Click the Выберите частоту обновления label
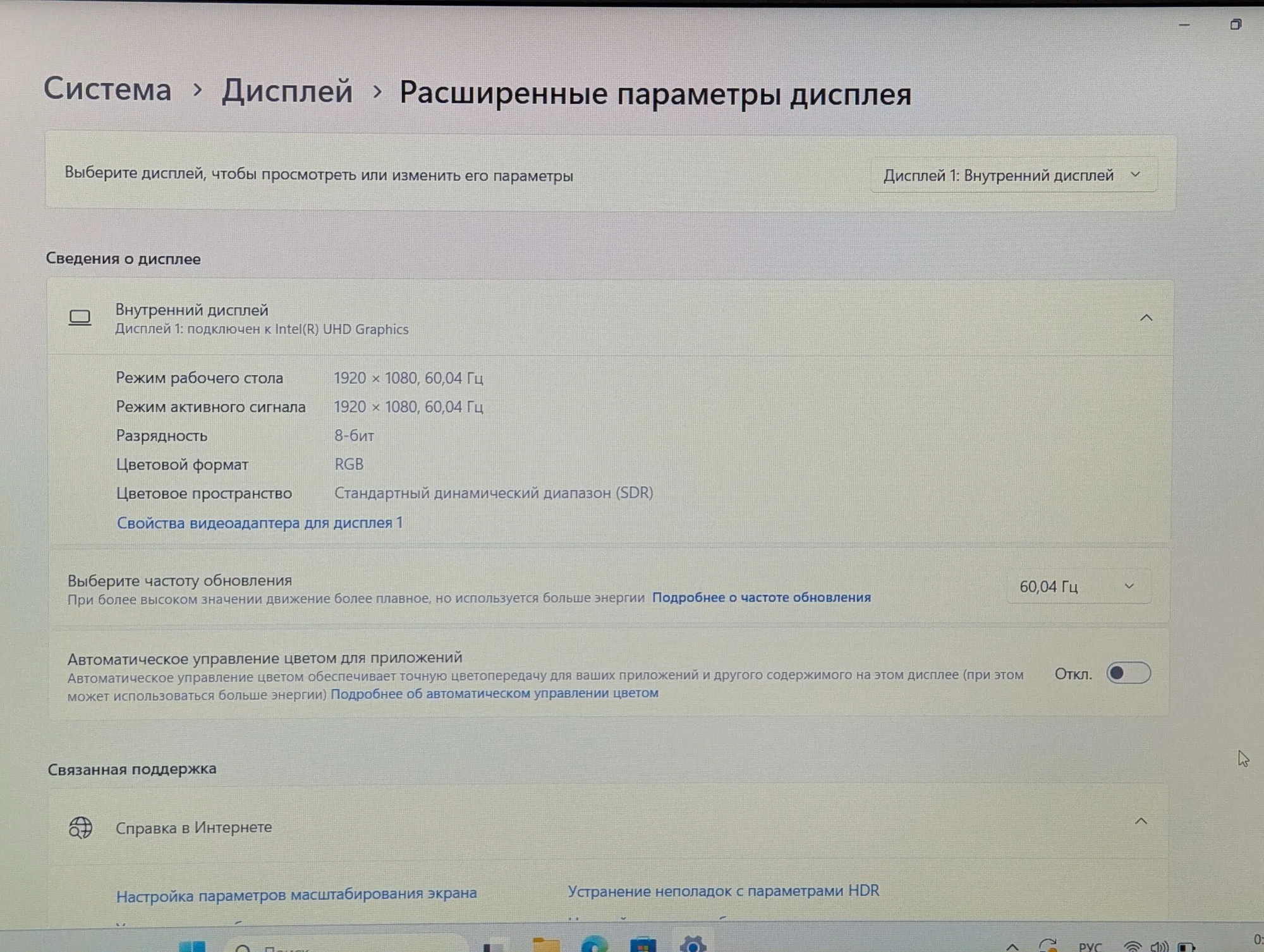The image size is (1264, 952). (179, 580)
